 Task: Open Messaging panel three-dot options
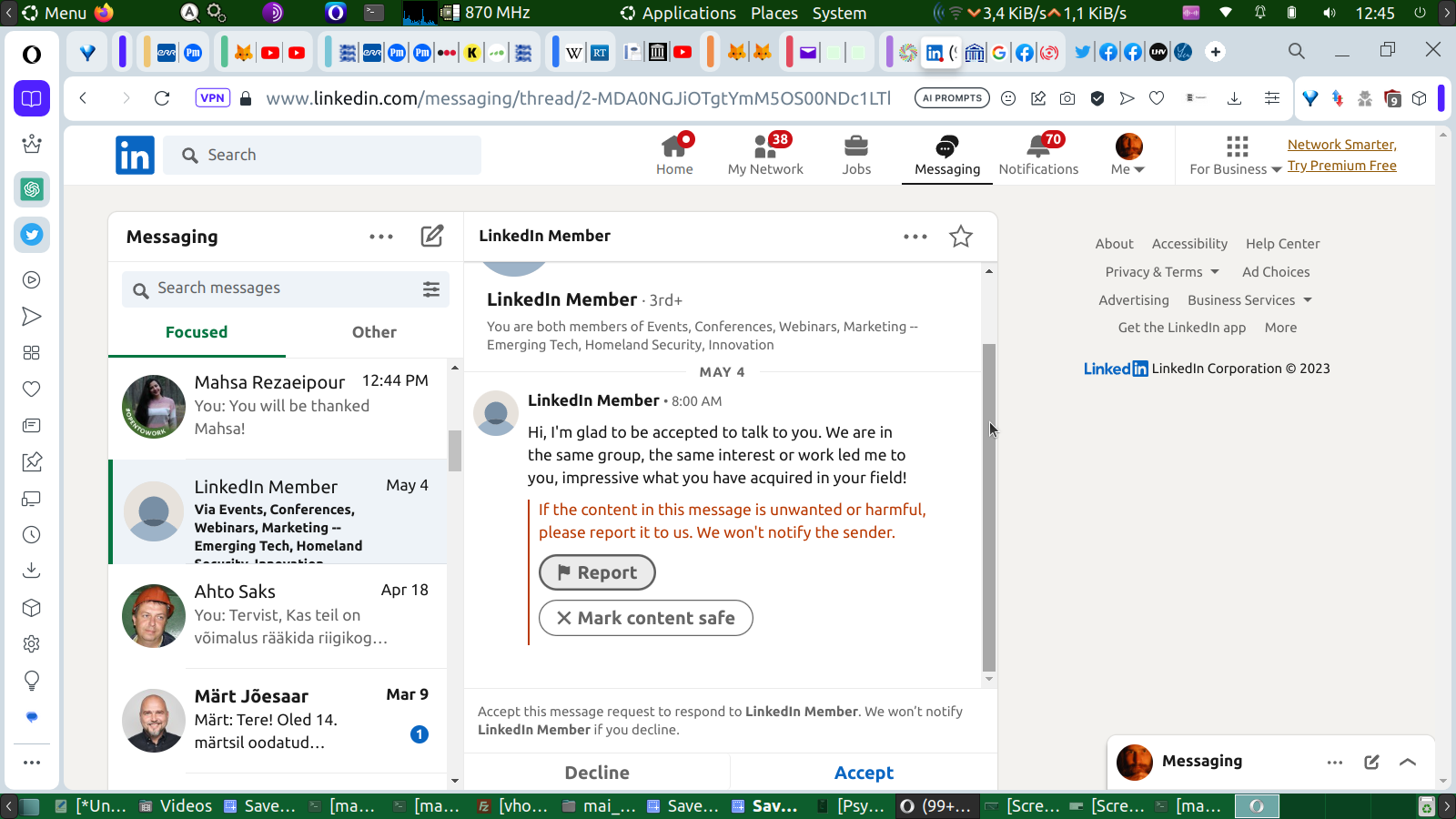381,237
